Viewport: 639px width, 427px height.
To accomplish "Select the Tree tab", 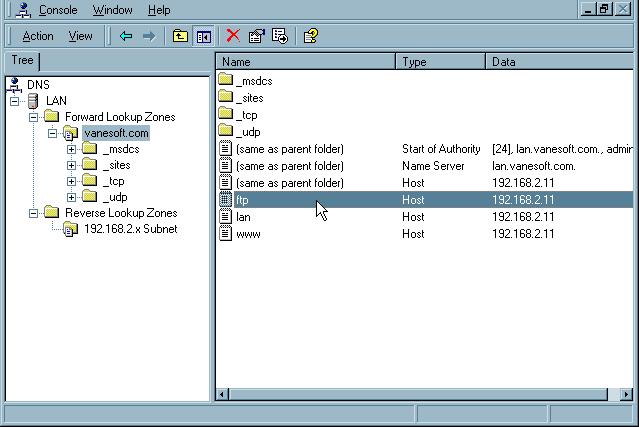I will tap(21, 60).
